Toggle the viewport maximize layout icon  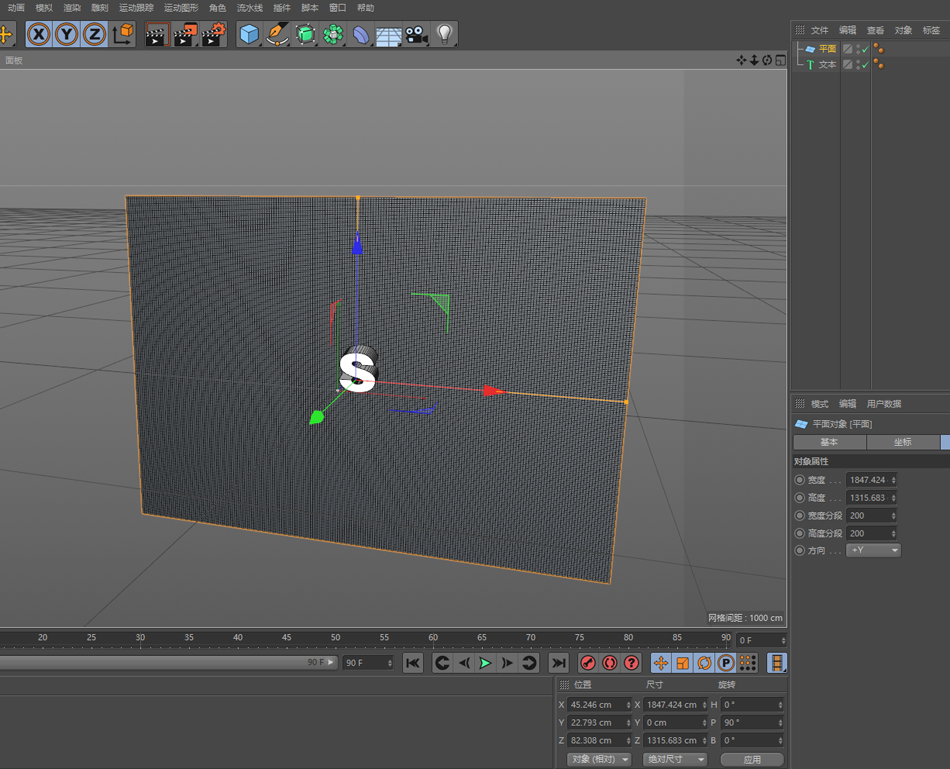click(x=780, y=60)
